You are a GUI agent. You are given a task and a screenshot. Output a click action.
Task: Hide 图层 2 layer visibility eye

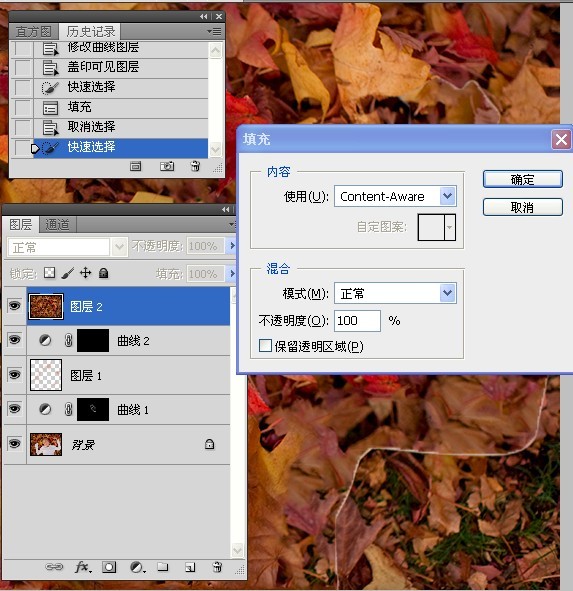click(x=14, y=305)
